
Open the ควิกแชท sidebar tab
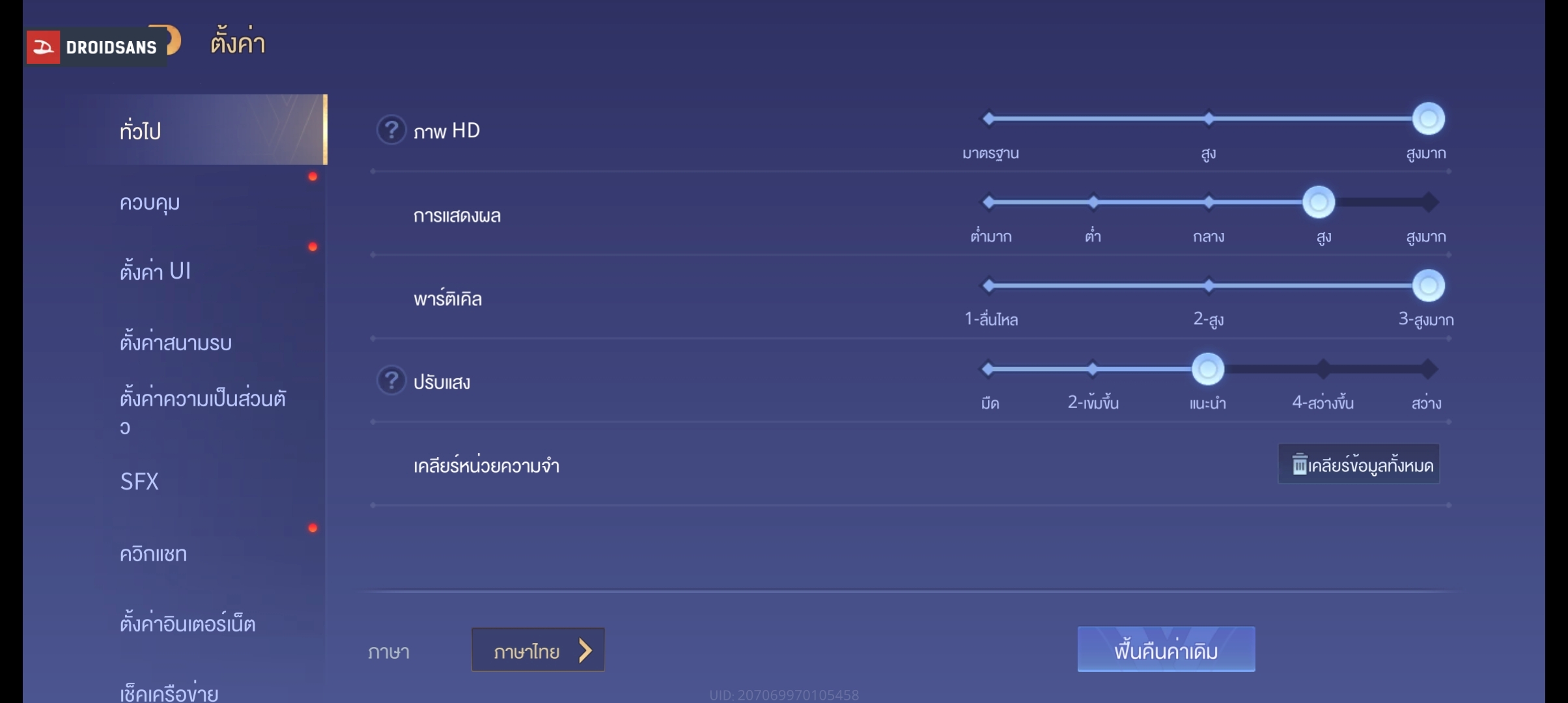click(153, 554)
